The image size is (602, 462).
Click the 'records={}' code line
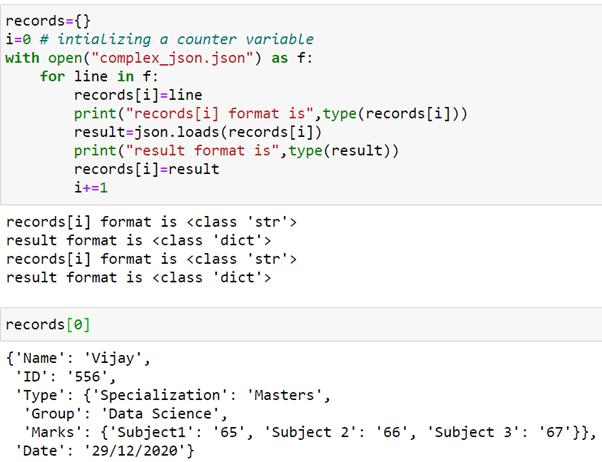pos(48,21)
